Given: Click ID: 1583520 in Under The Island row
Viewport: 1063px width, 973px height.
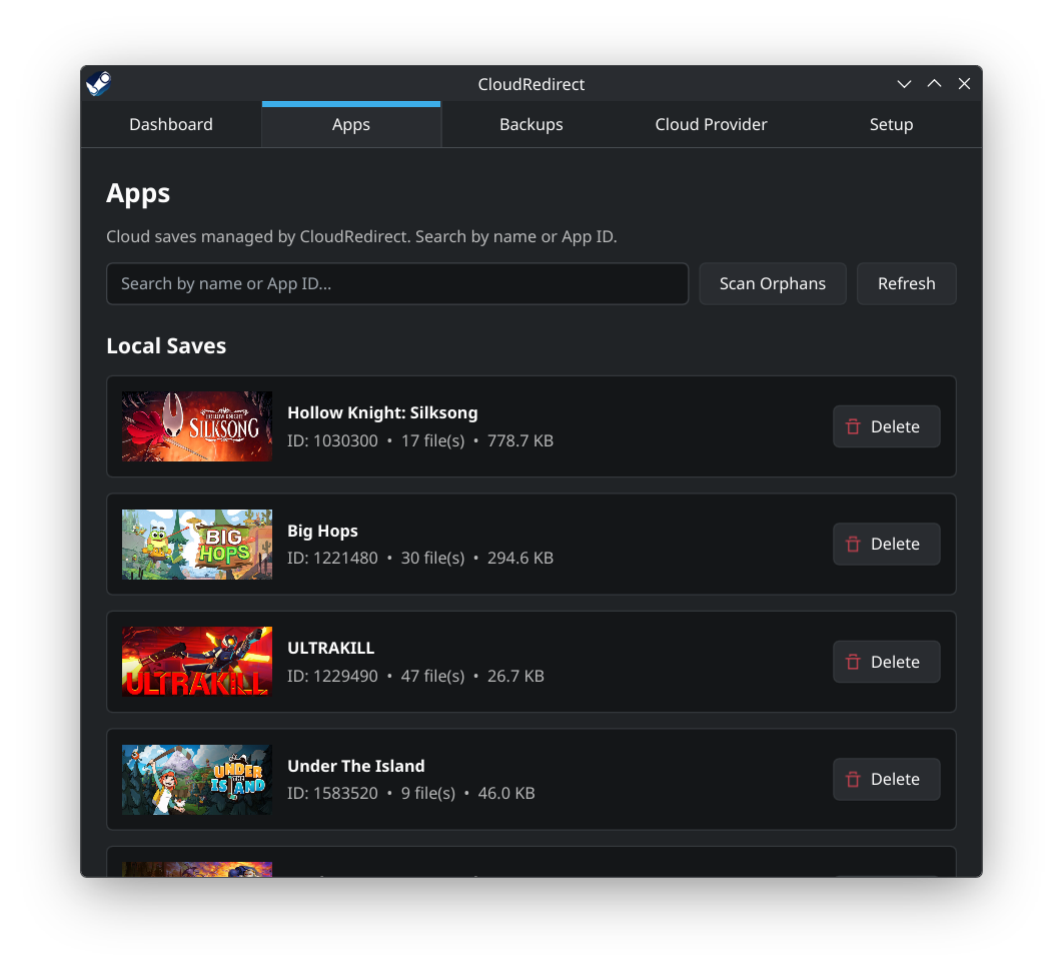Looking at the screenshot, I should [332, 793].
